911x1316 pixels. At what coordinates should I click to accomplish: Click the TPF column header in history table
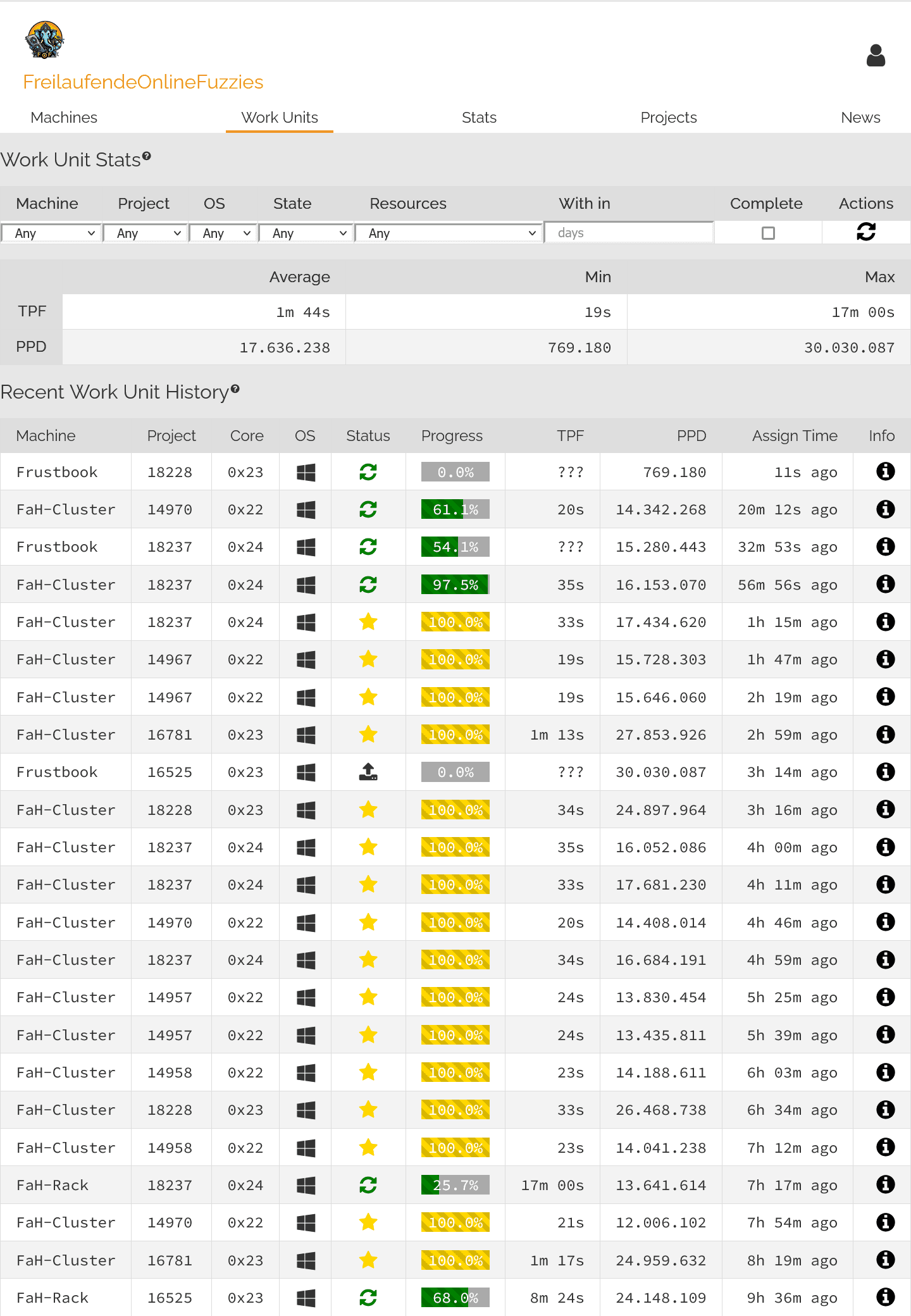pyautogui.click(x=570, y=436)
